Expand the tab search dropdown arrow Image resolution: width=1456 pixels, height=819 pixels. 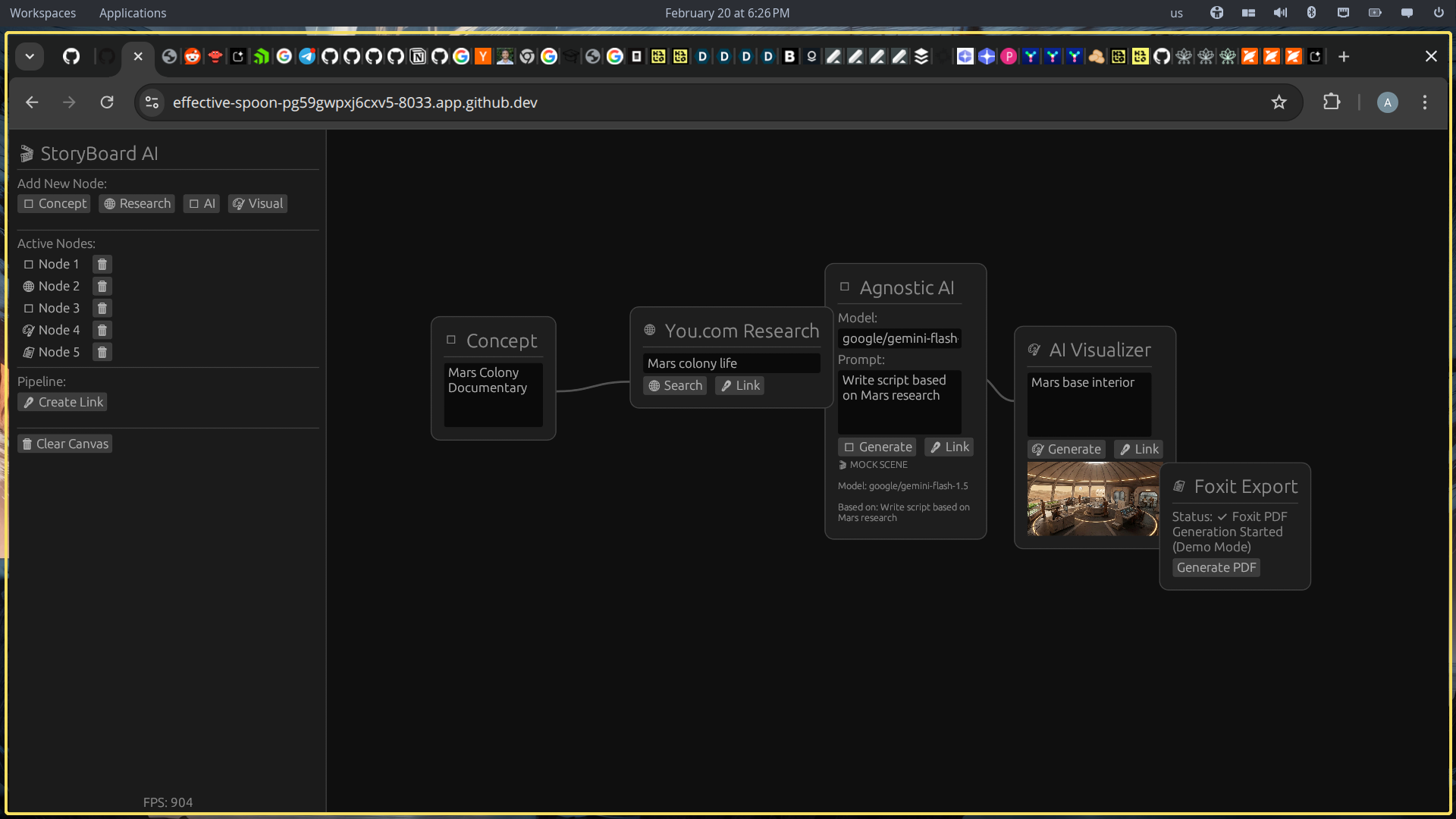(30, 57)
